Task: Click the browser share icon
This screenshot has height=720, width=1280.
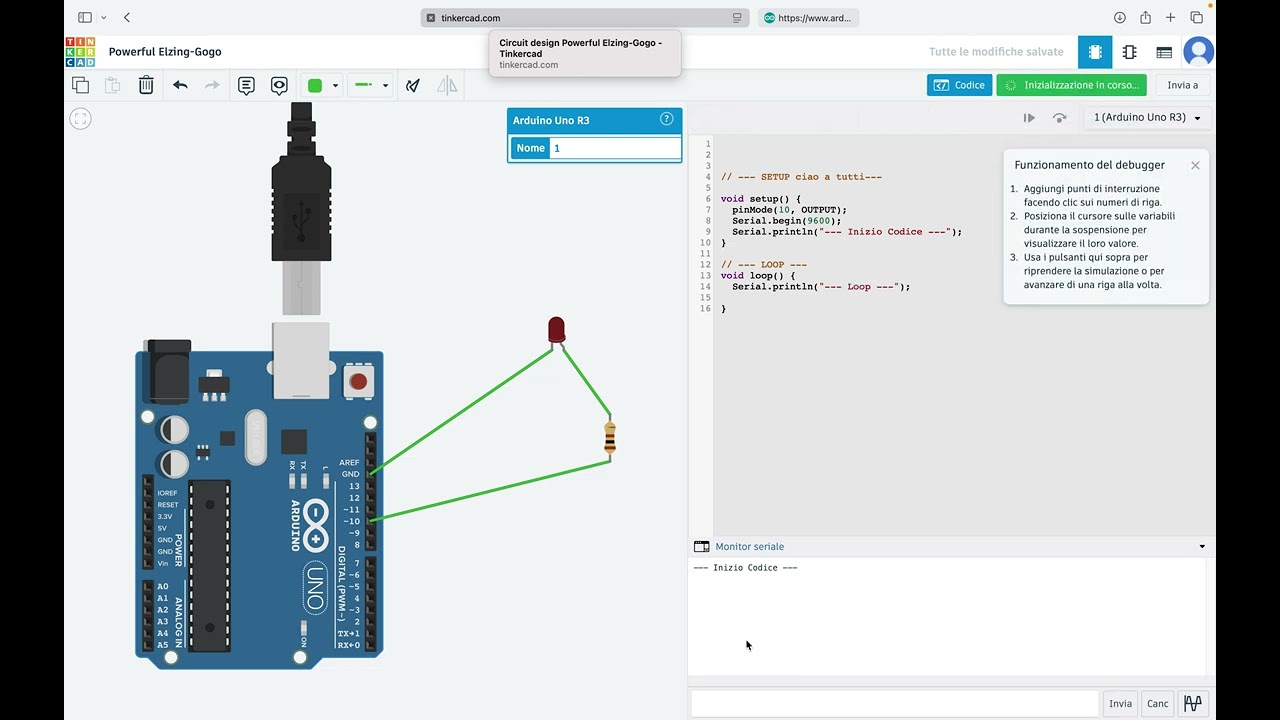Action: (1145, 18)
